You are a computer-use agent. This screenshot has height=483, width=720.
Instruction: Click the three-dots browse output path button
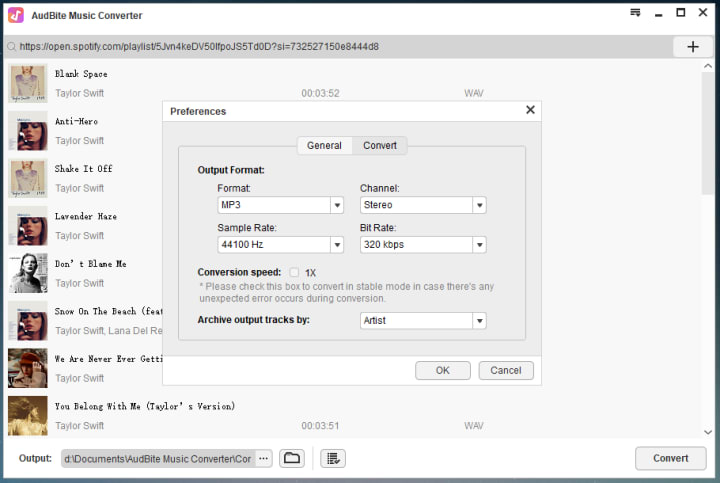coord(263,458)
